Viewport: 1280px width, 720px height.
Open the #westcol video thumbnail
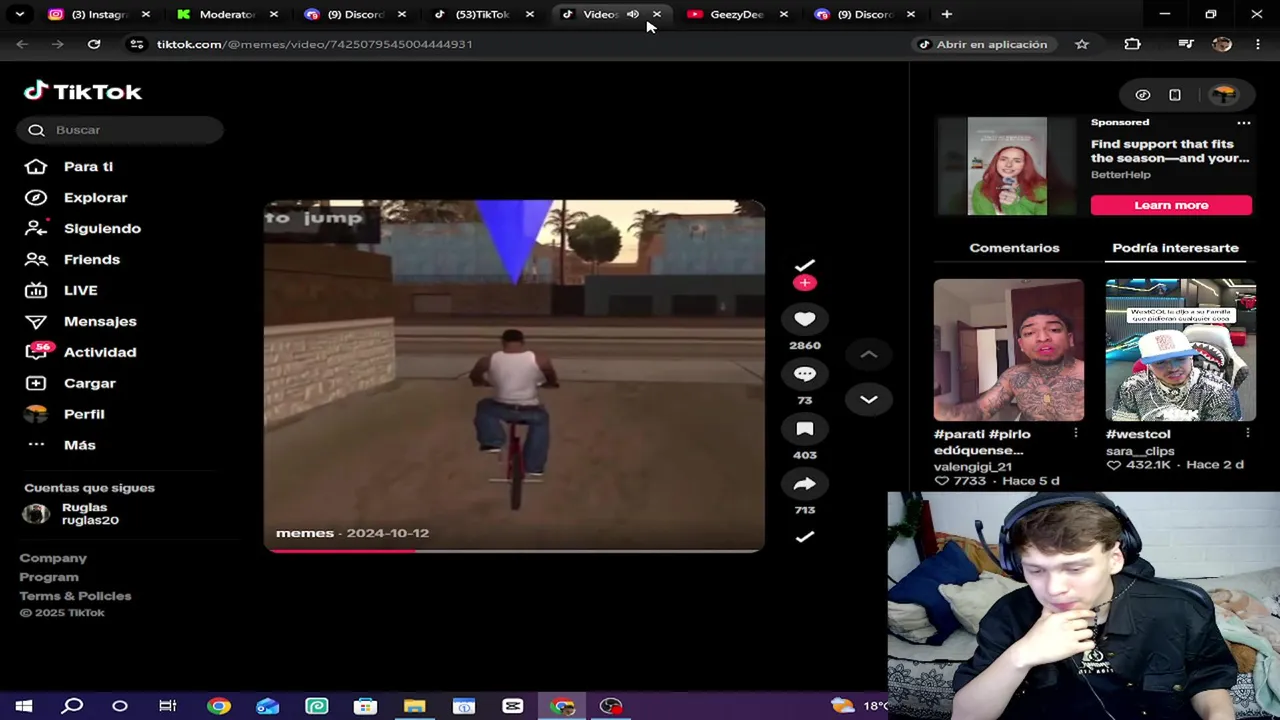[1180, 350]
